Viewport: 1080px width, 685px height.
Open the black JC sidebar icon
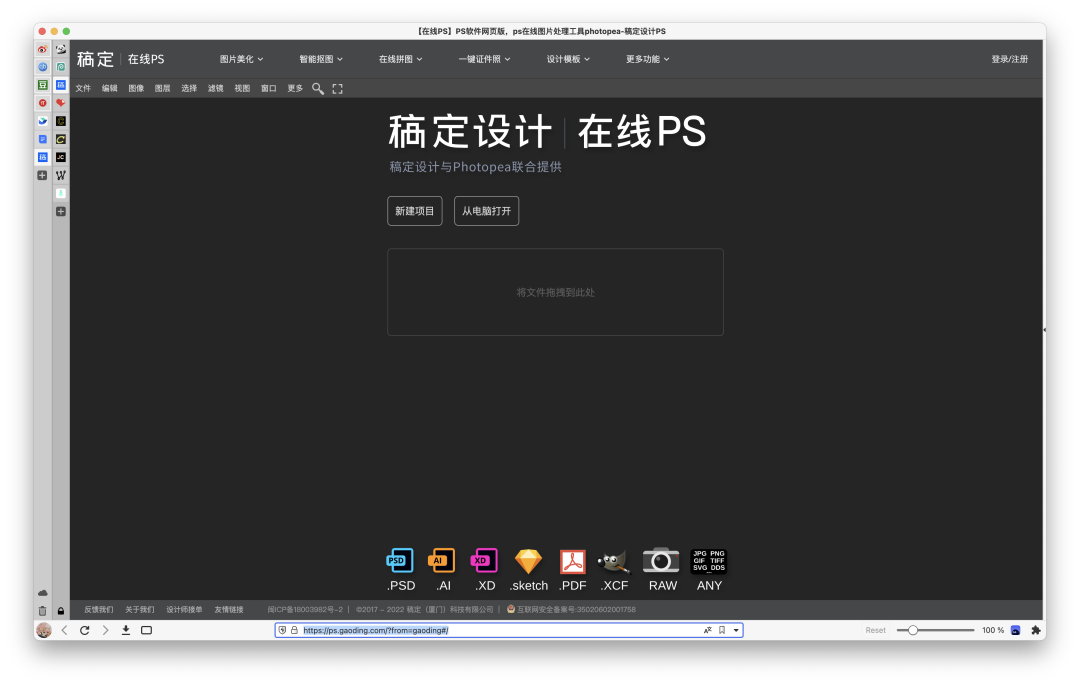click(x=61, y=157)
